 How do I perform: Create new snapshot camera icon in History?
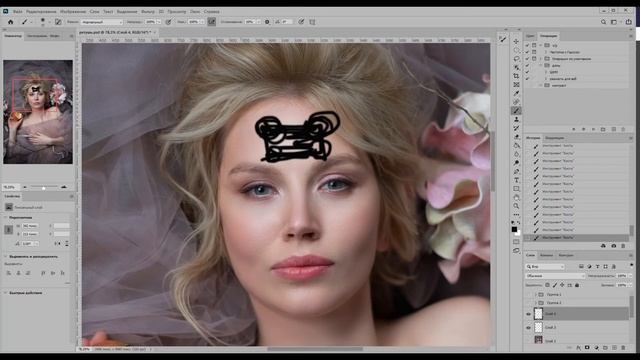[613, 246]
